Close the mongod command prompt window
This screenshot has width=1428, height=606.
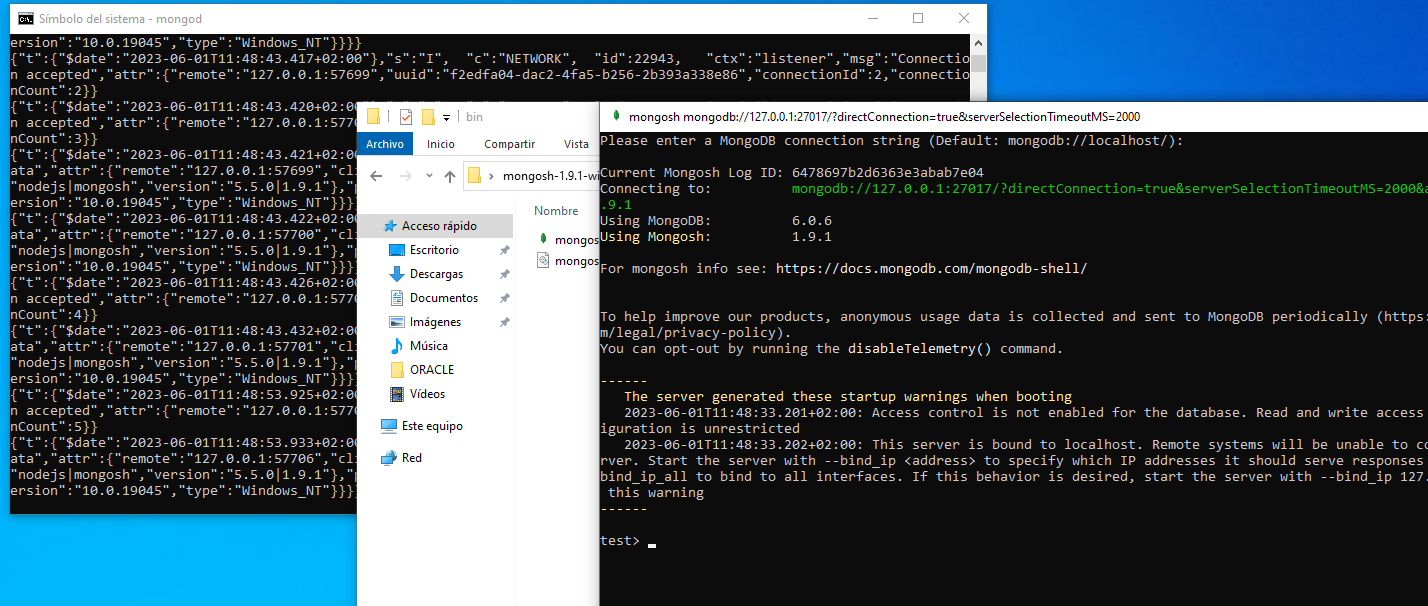964,18
